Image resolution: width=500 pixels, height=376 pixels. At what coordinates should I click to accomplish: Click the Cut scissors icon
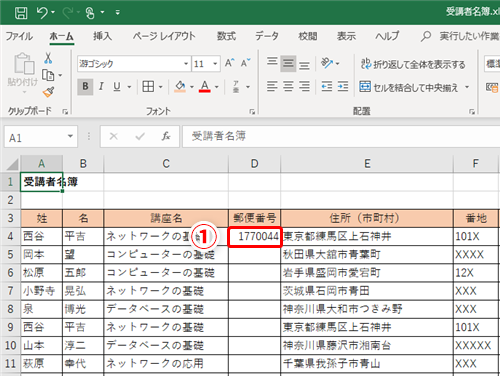pos(48,58)
